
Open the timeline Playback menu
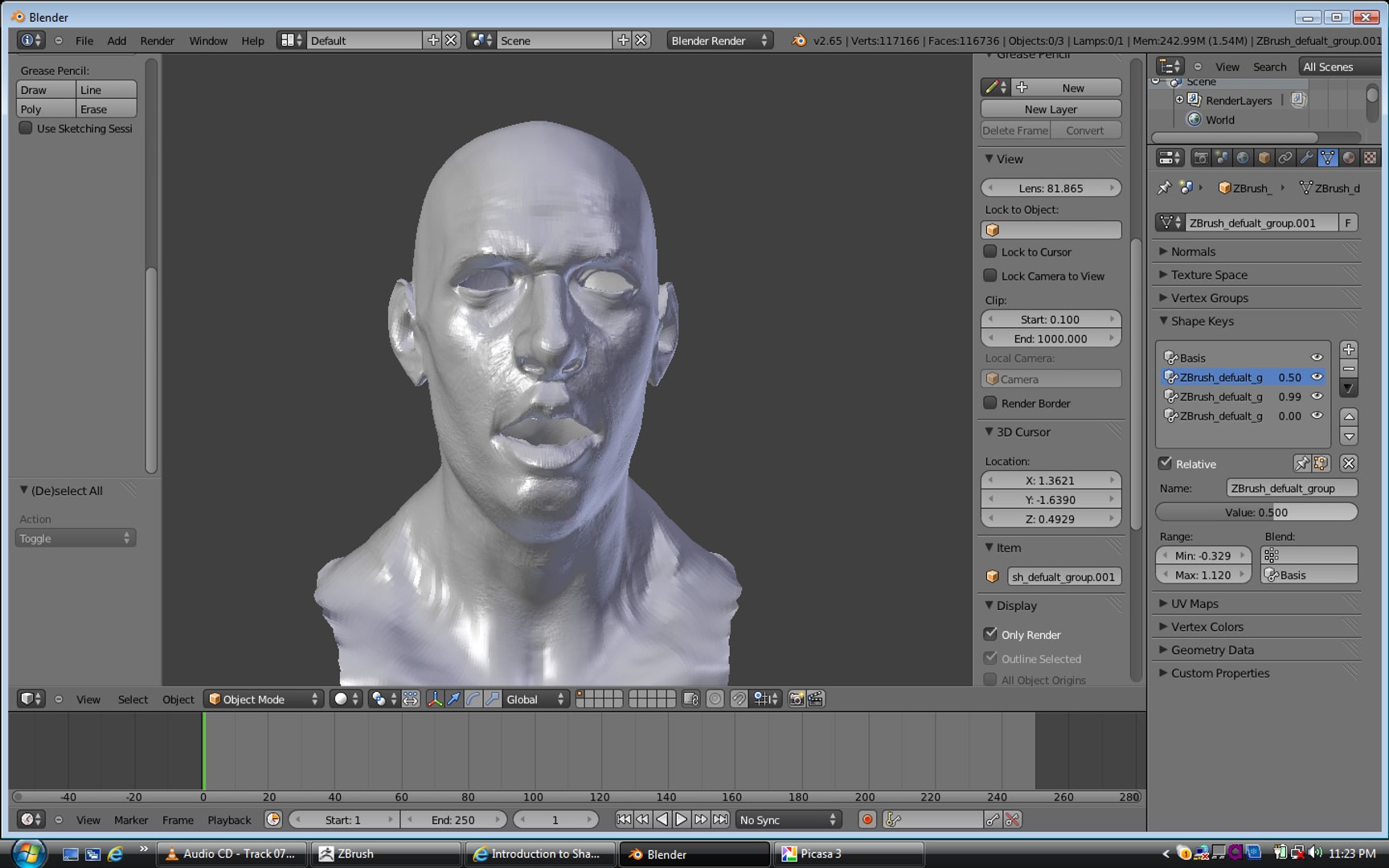[229, 820]
